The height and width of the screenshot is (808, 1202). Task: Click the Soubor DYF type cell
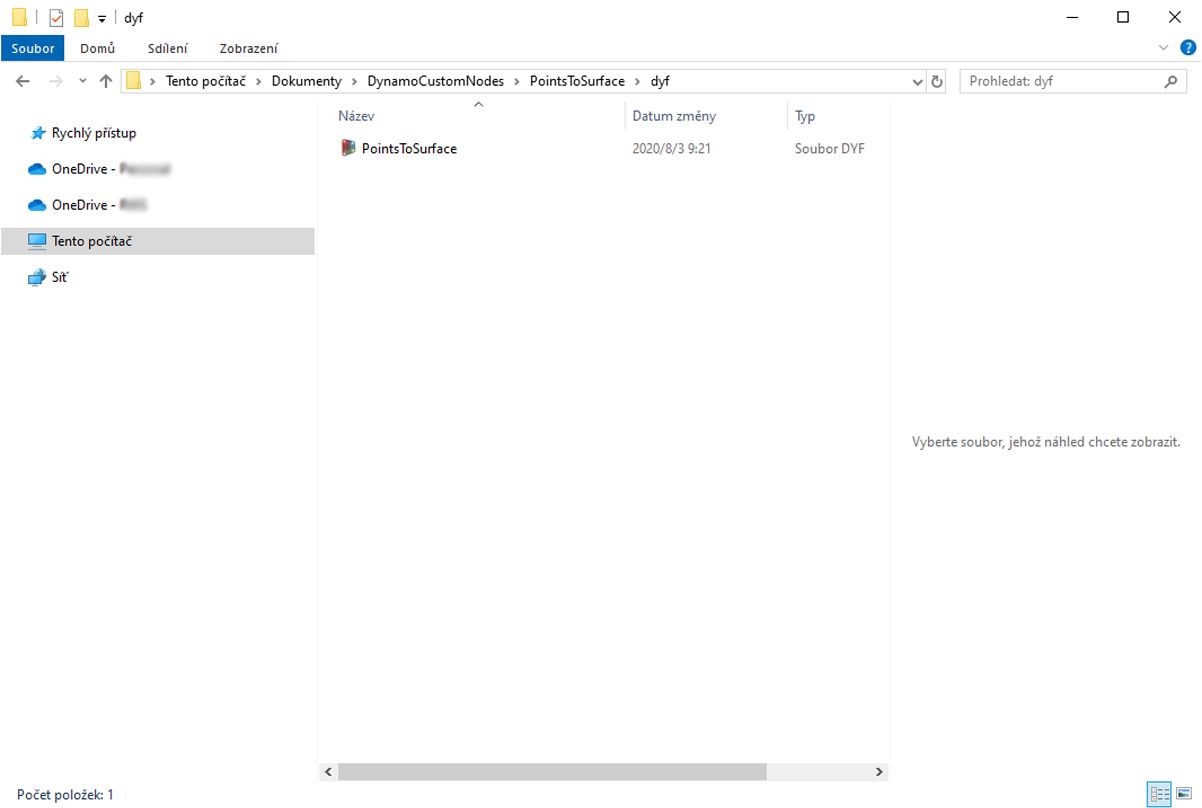pyautogui.click(x=830, y=148)
